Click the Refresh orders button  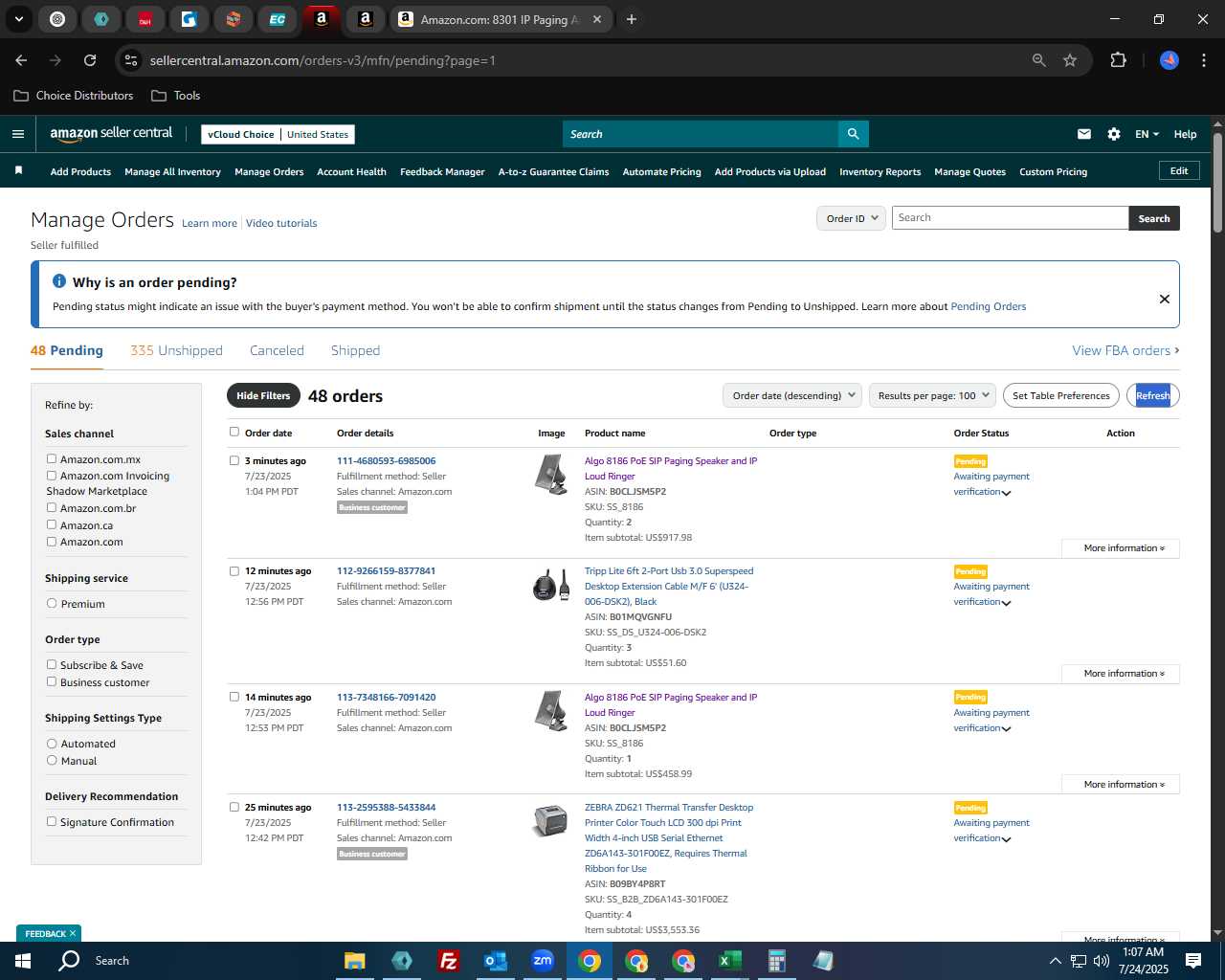click(1152, 395)
